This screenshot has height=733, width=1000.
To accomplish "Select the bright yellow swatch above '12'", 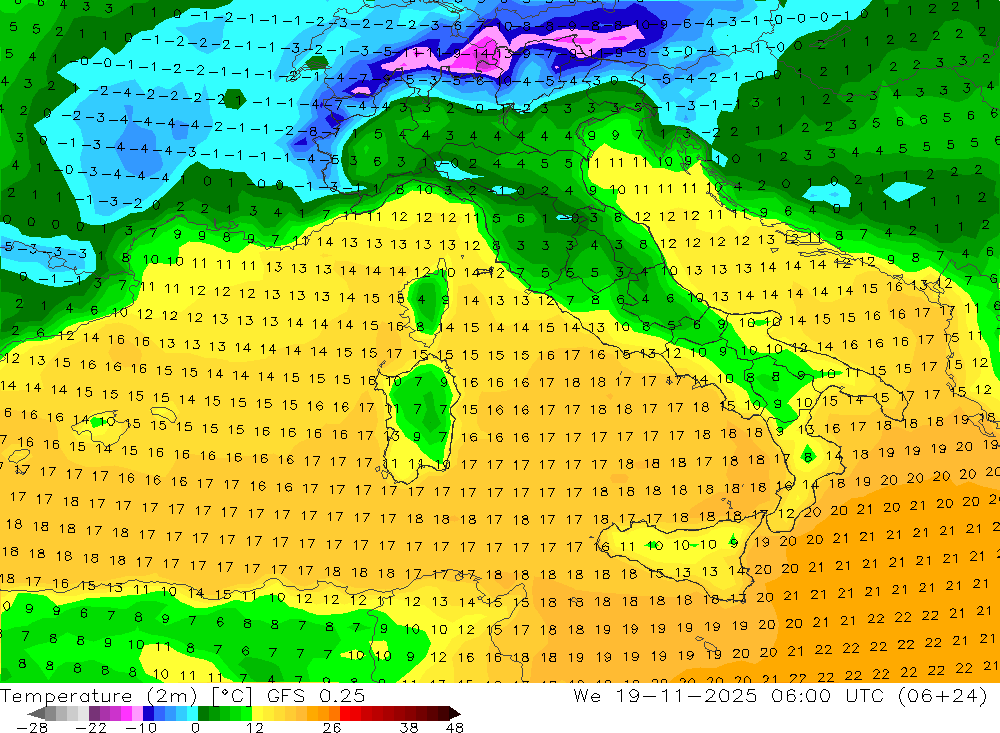I will click(258, 713).
